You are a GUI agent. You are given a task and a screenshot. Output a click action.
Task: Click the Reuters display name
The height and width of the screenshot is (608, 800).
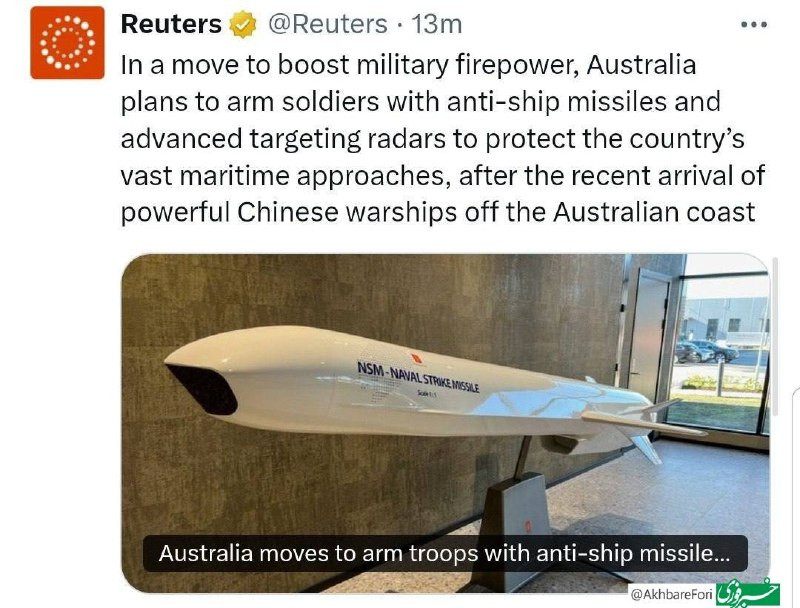(171, 24)
